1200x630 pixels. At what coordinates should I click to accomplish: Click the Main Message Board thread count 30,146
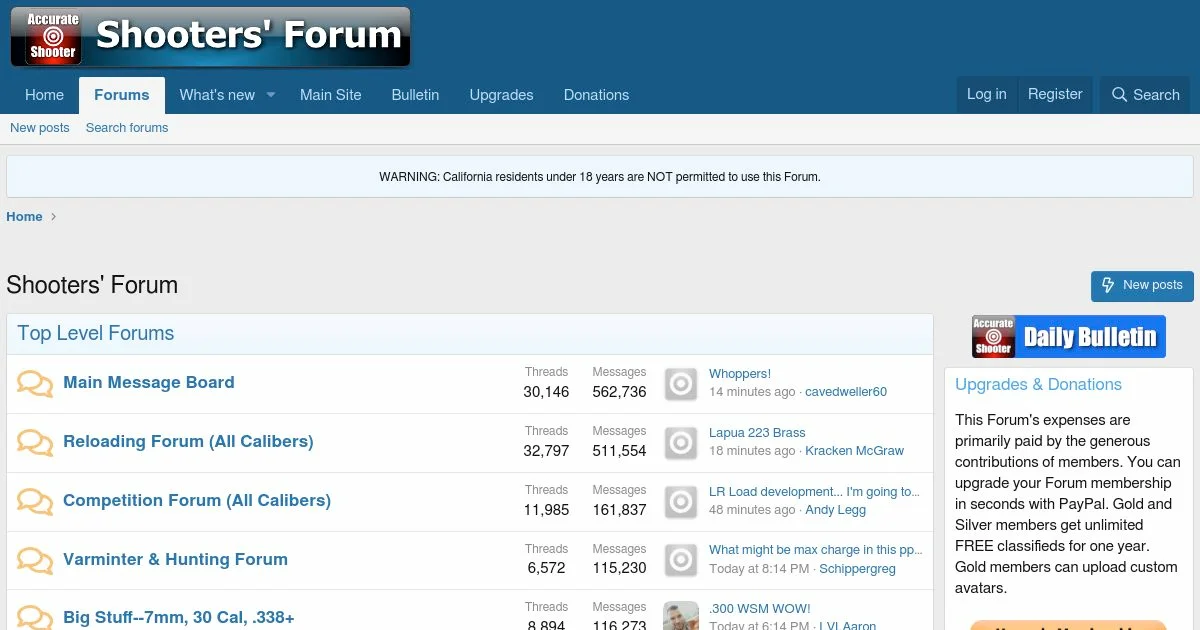(x=546, y=392)
